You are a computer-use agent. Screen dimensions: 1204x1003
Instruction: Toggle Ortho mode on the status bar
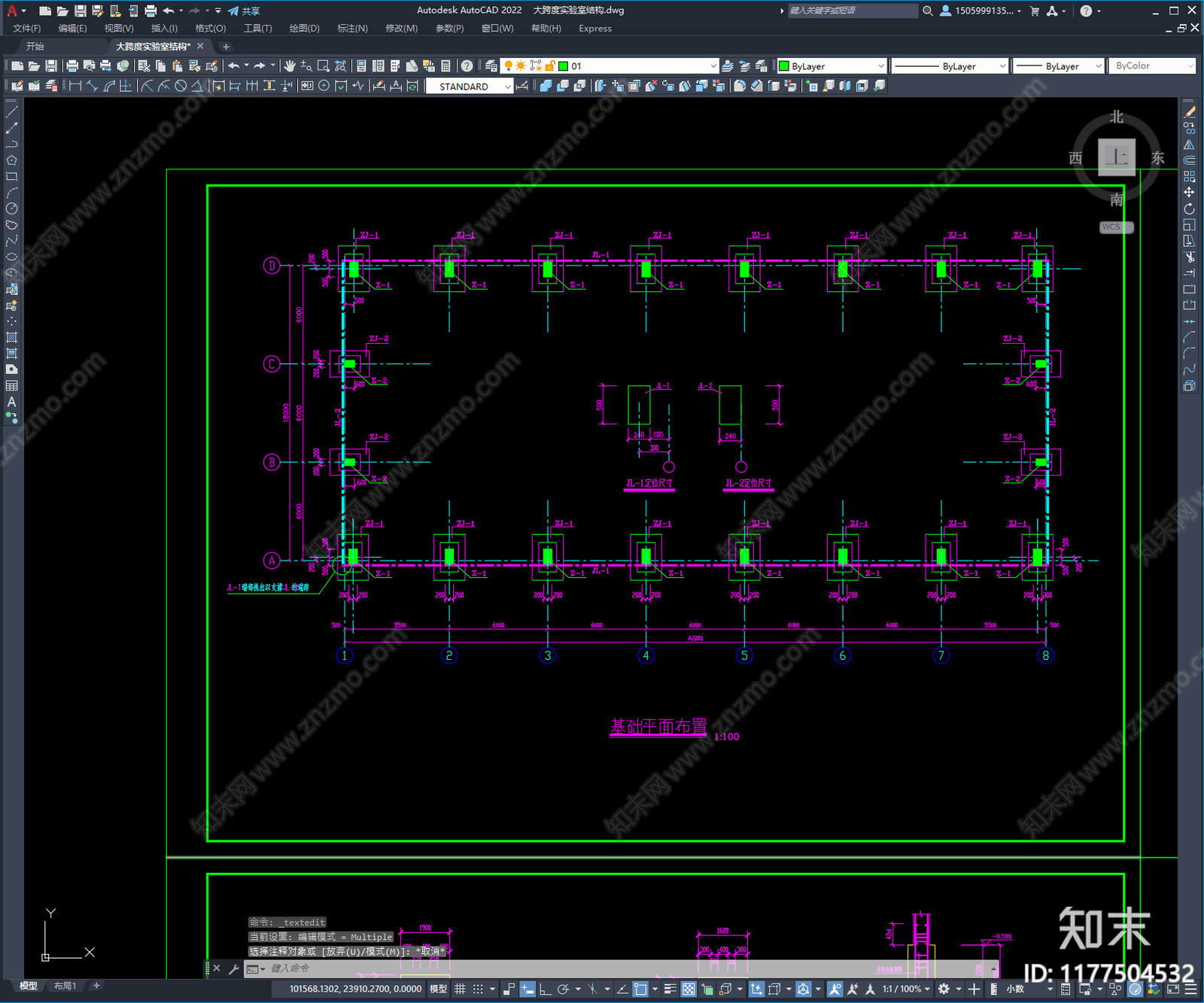tap(545, 989)
